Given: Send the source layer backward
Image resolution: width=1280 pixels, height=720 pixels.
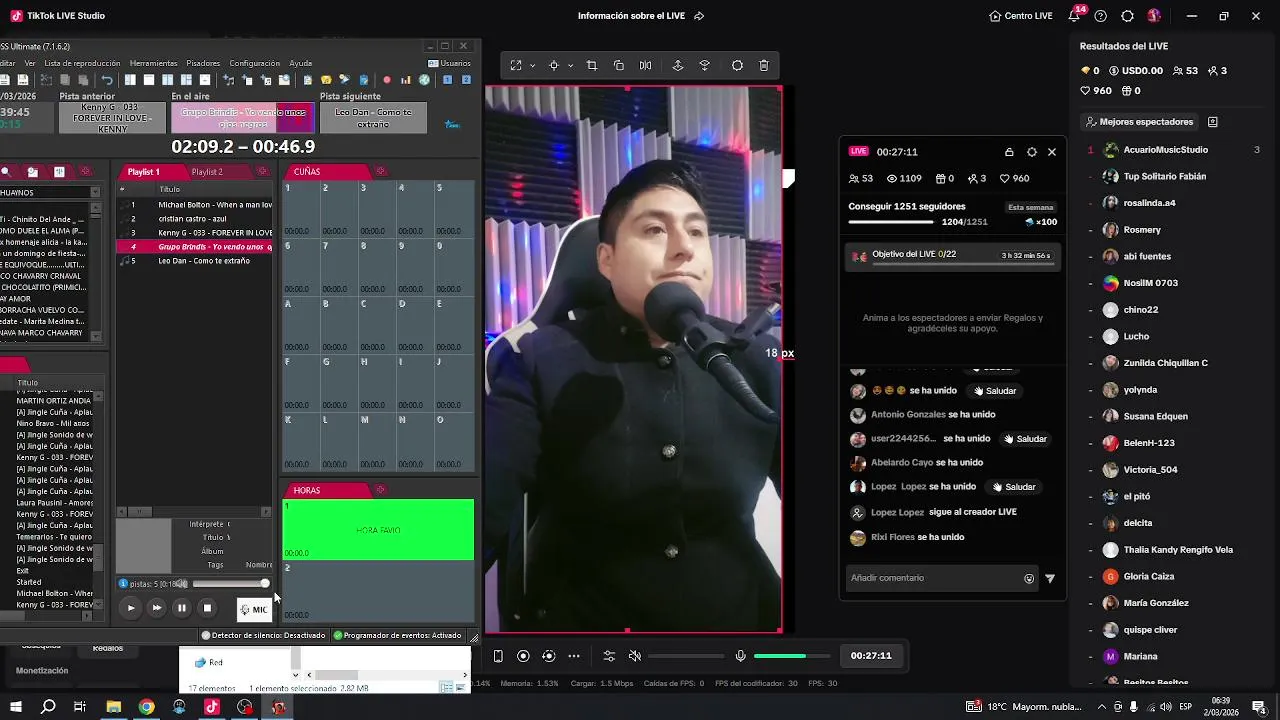Looking at the screenshot, I should click(704, 66).
